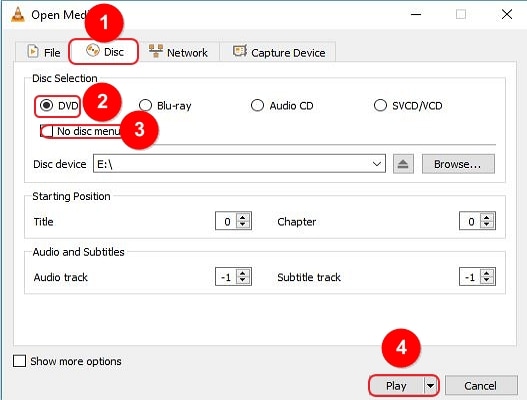Cancel the Open Media dialog
The image size is (527, 400).
tap(481, 386)
